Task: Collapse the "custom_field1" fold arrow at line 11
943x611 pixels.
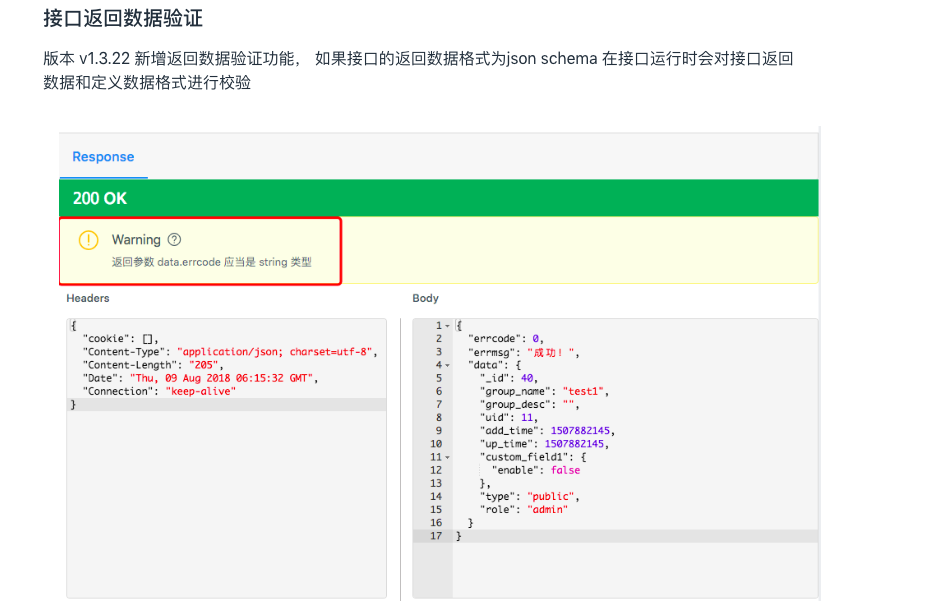Action: [x=447, y=458]
